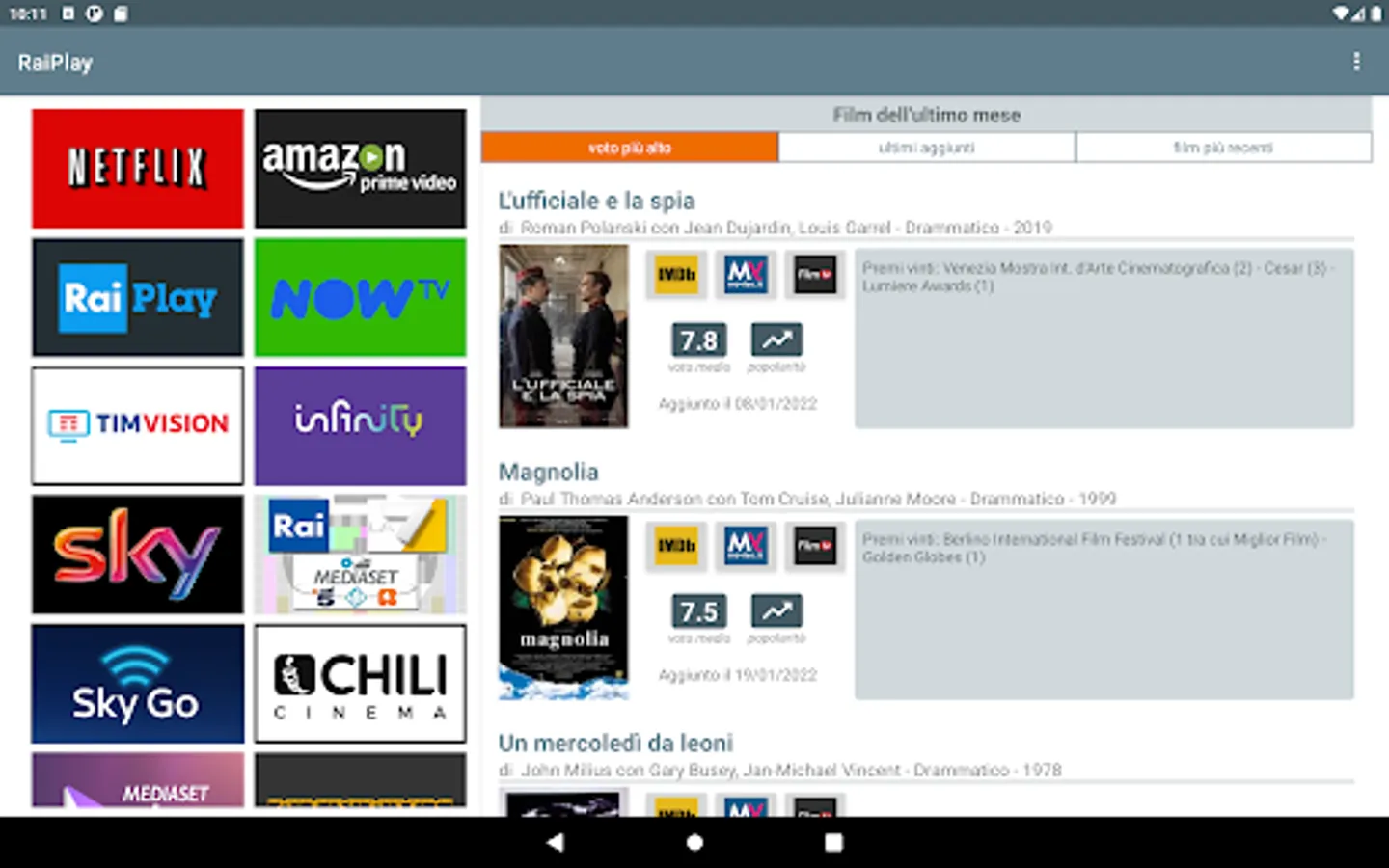Viewport: 1389px width, 868px height.
Task: Tap the L'ufficiale e la spia poster
Action: (x=563, y=336)
